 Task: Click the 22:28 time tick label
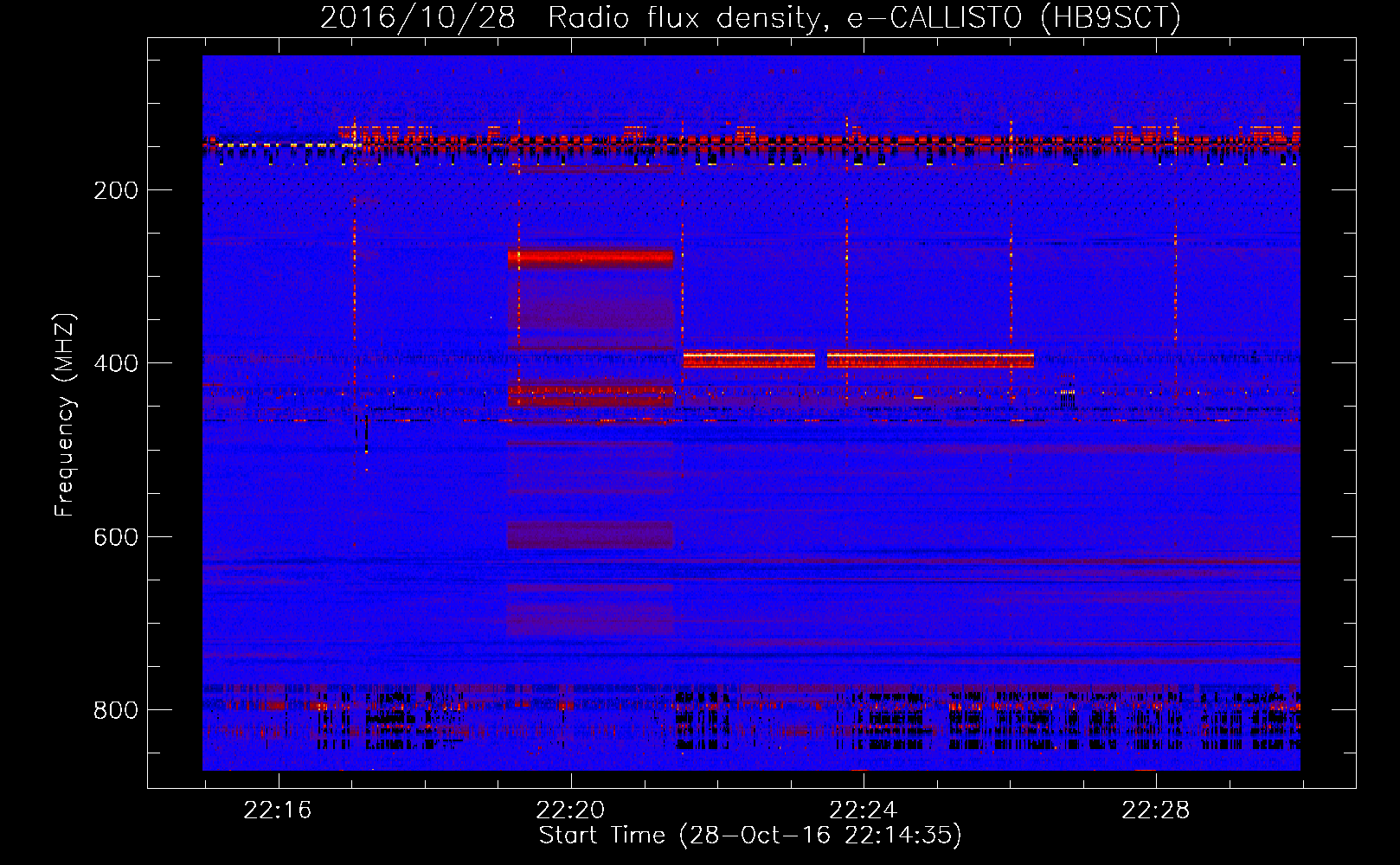(1155, 811)
